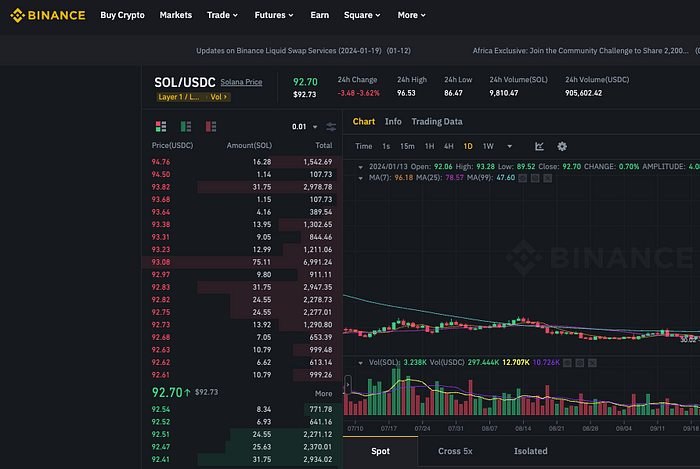
Task: Switch to the Chart tab
Action: point(364,121)
